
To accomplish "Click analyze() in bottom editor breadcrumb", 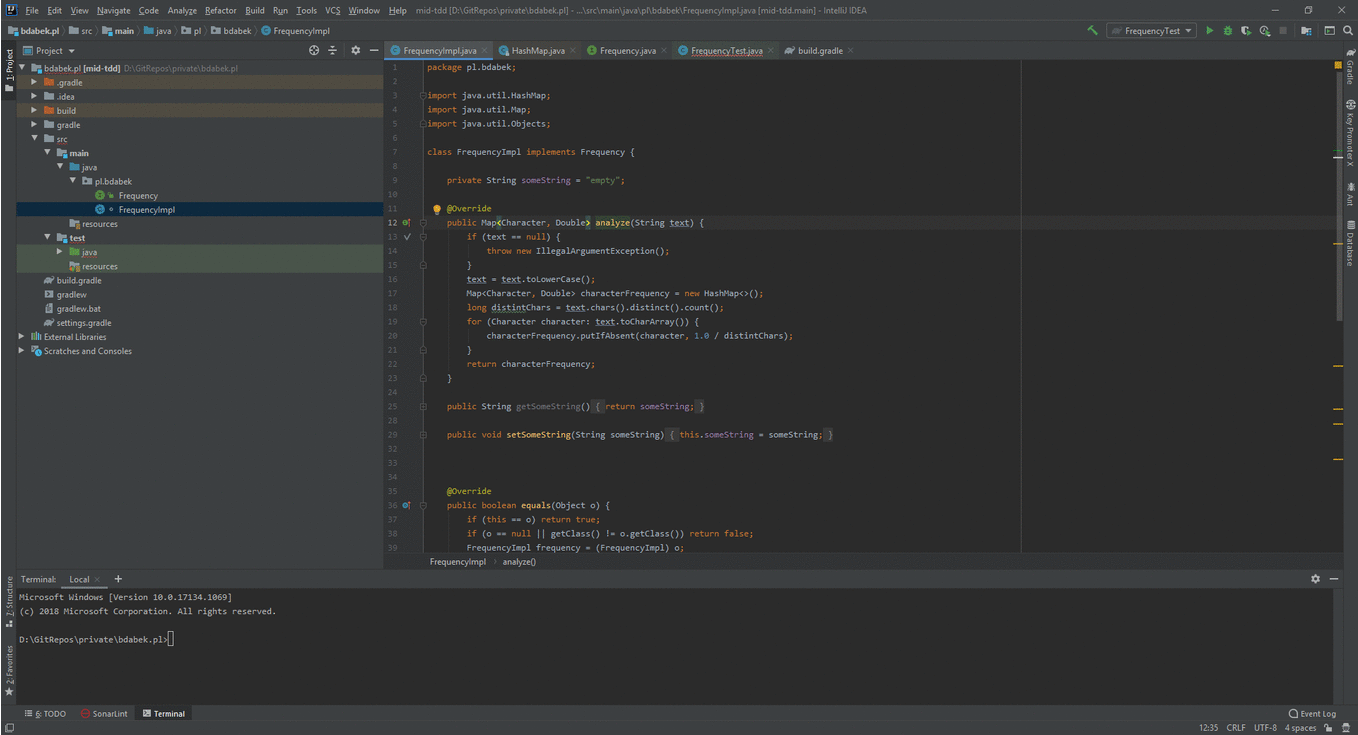I will pos(519,562).
